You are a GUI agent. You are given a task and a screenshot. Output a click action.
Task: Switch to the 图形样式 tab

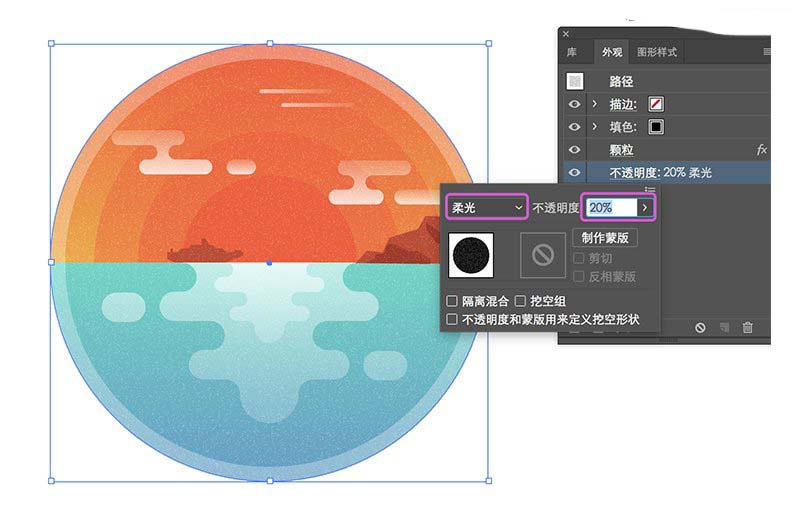pyautogui.click(x=657, y=52)
